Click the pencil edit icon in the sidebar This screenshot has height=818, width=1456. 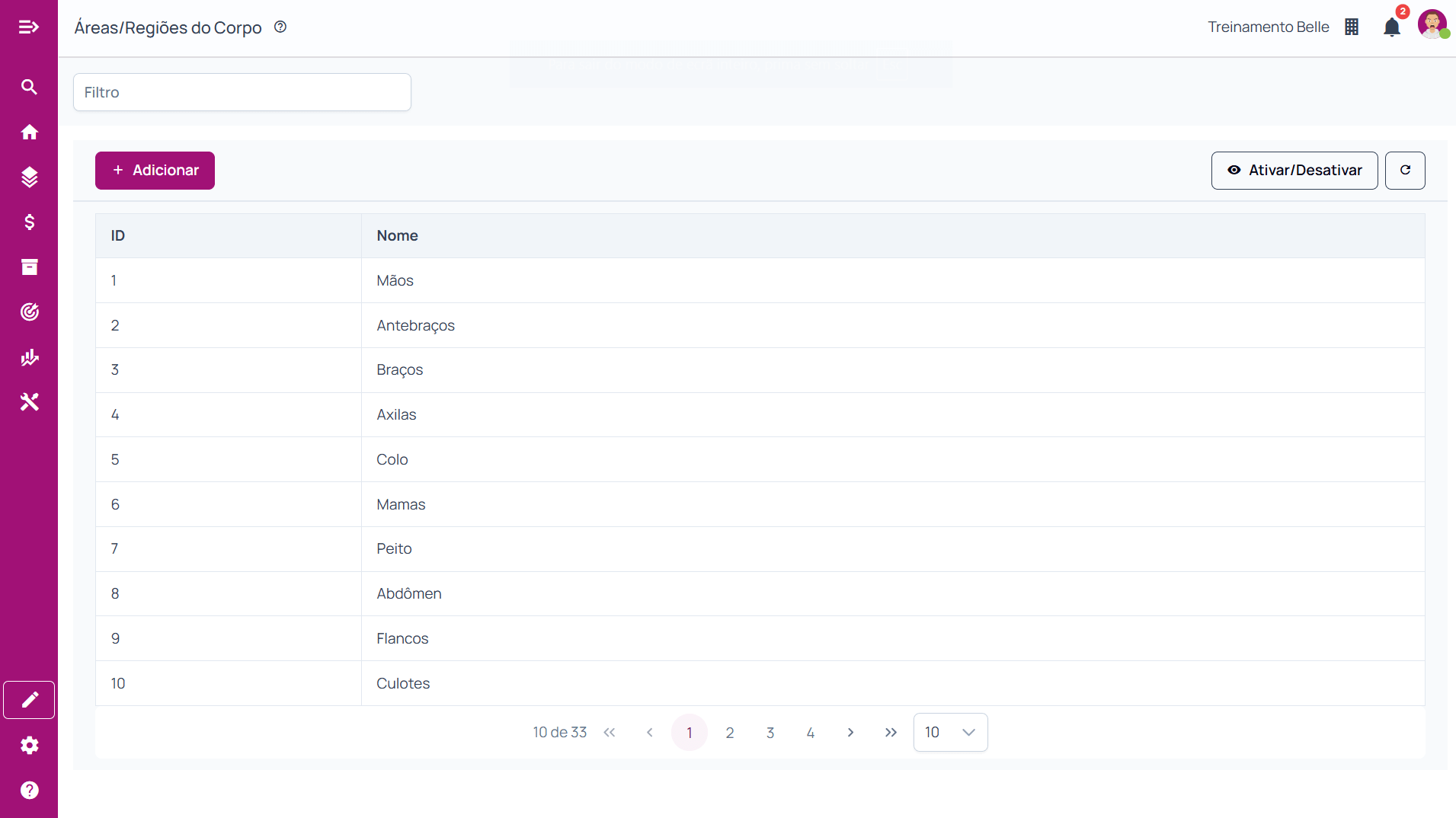click(29, 700)
